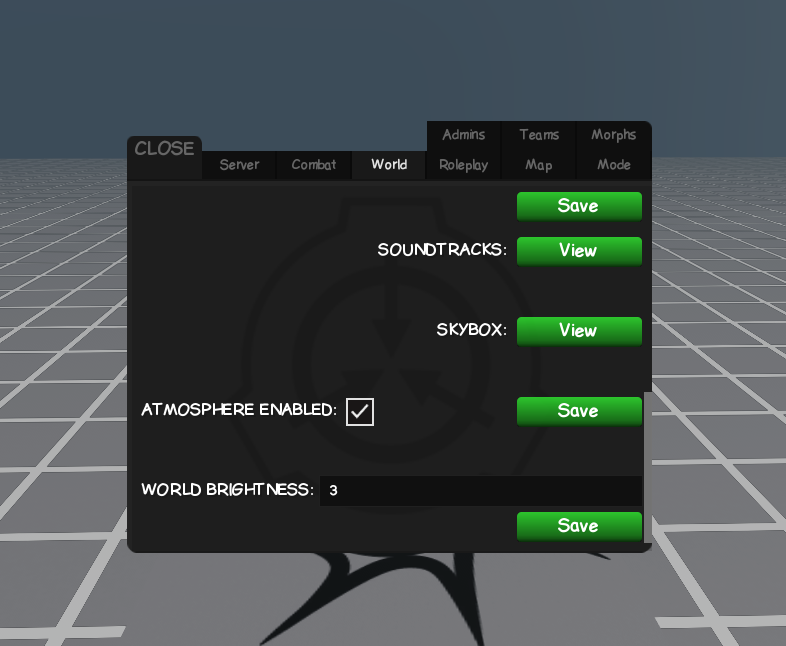Click the Save button above Soundtracks
Viewport: 786px width, 646px height.
(x=579, y=206)
